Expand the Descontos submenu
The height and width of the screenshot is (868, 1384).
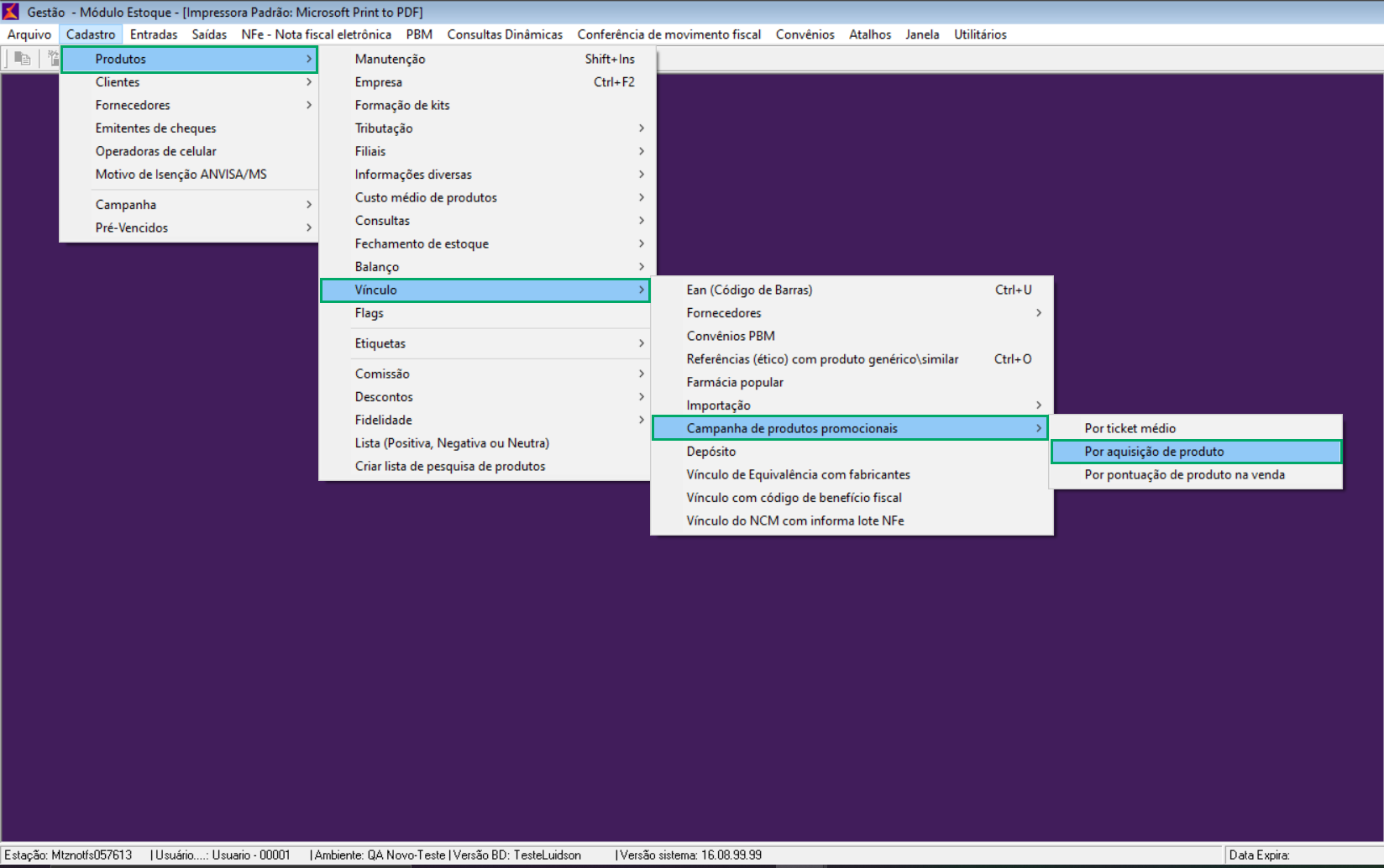tap(485, 397)
